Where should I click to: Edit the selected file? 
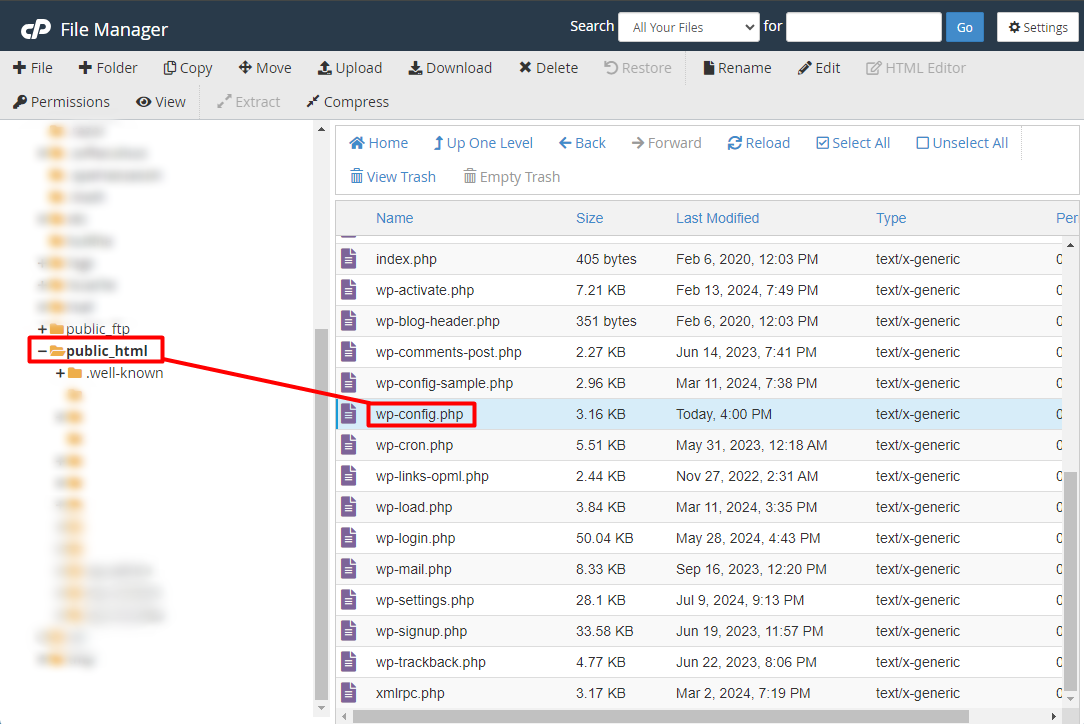click(819, 68)
